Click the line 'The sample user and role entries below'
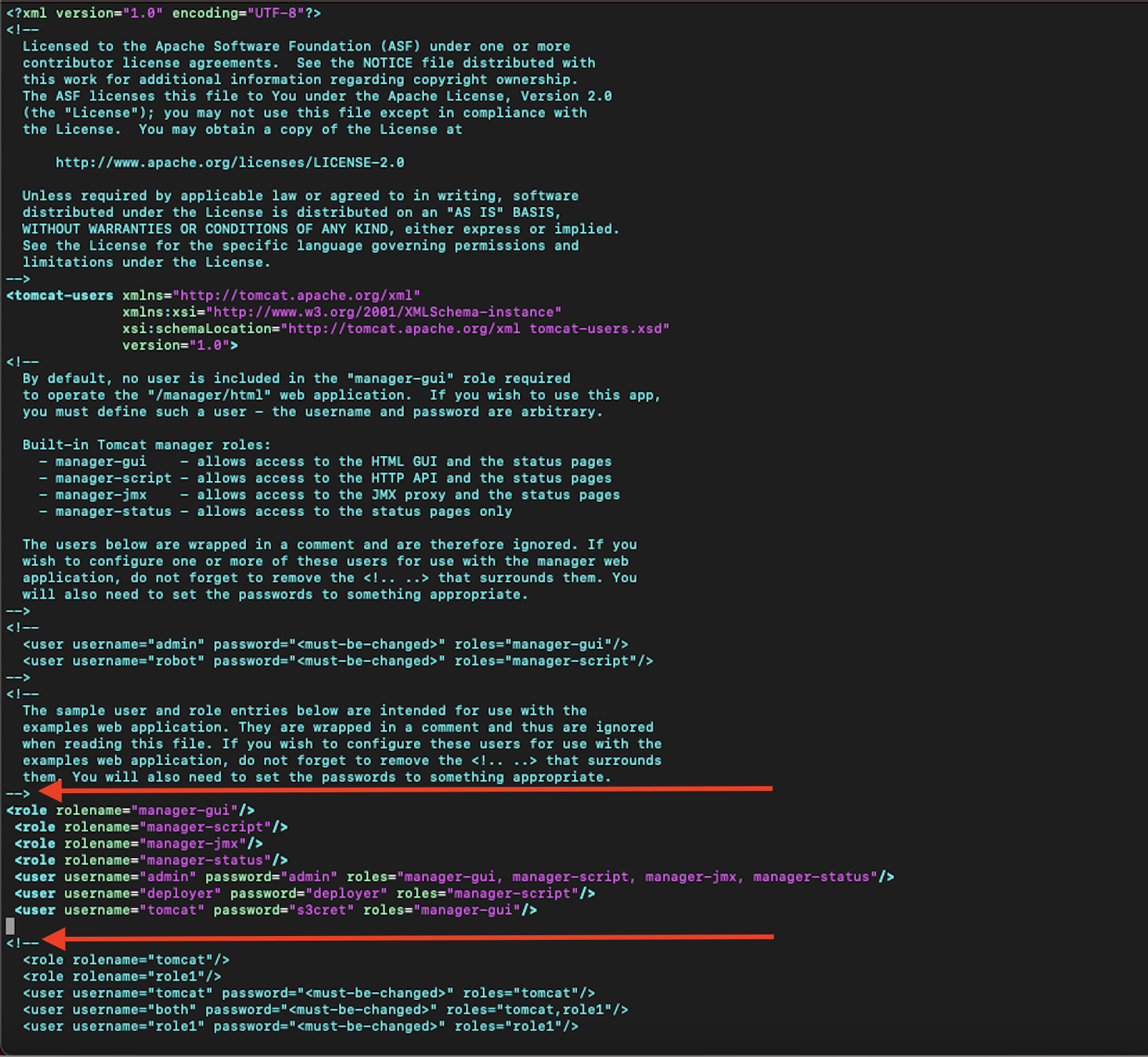The image size is (1148, 1057). point(305,710)
